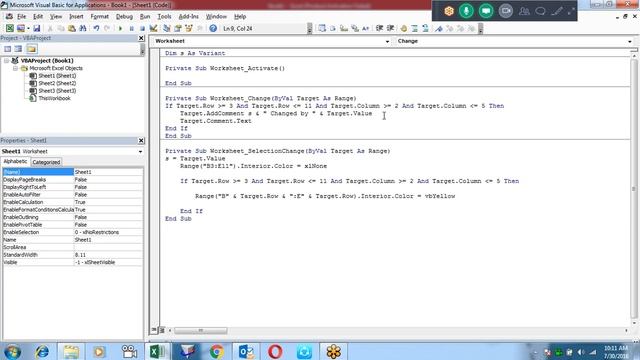Open the Tools menu
Screen dimensions: 640x360
point(164,17)
